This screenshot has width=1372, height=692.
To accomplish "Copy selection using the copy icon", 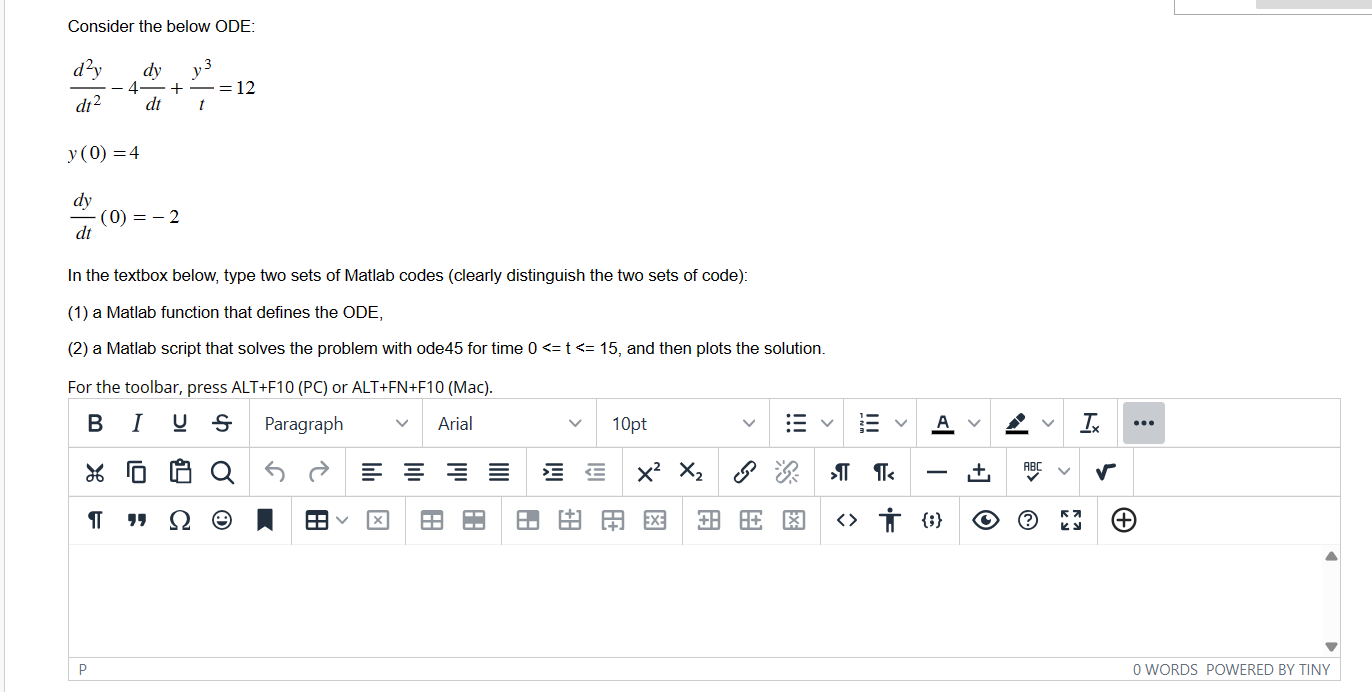I will pyautogui.click(x=137, y=472).
